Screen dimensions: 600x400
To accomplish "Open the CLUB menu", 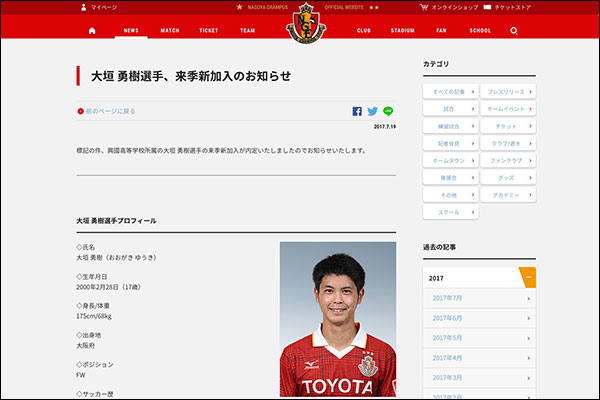I will [364, 31].
